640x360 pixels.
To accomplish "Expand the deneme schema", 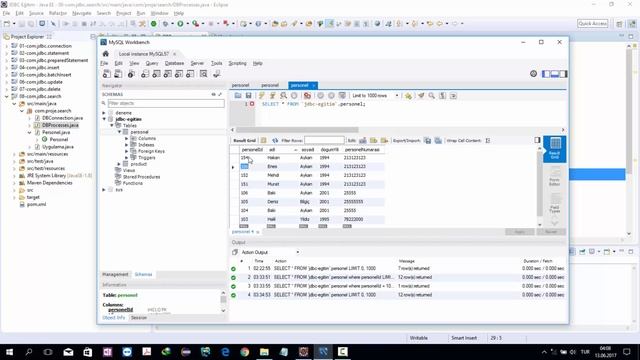I will point(104,113).
